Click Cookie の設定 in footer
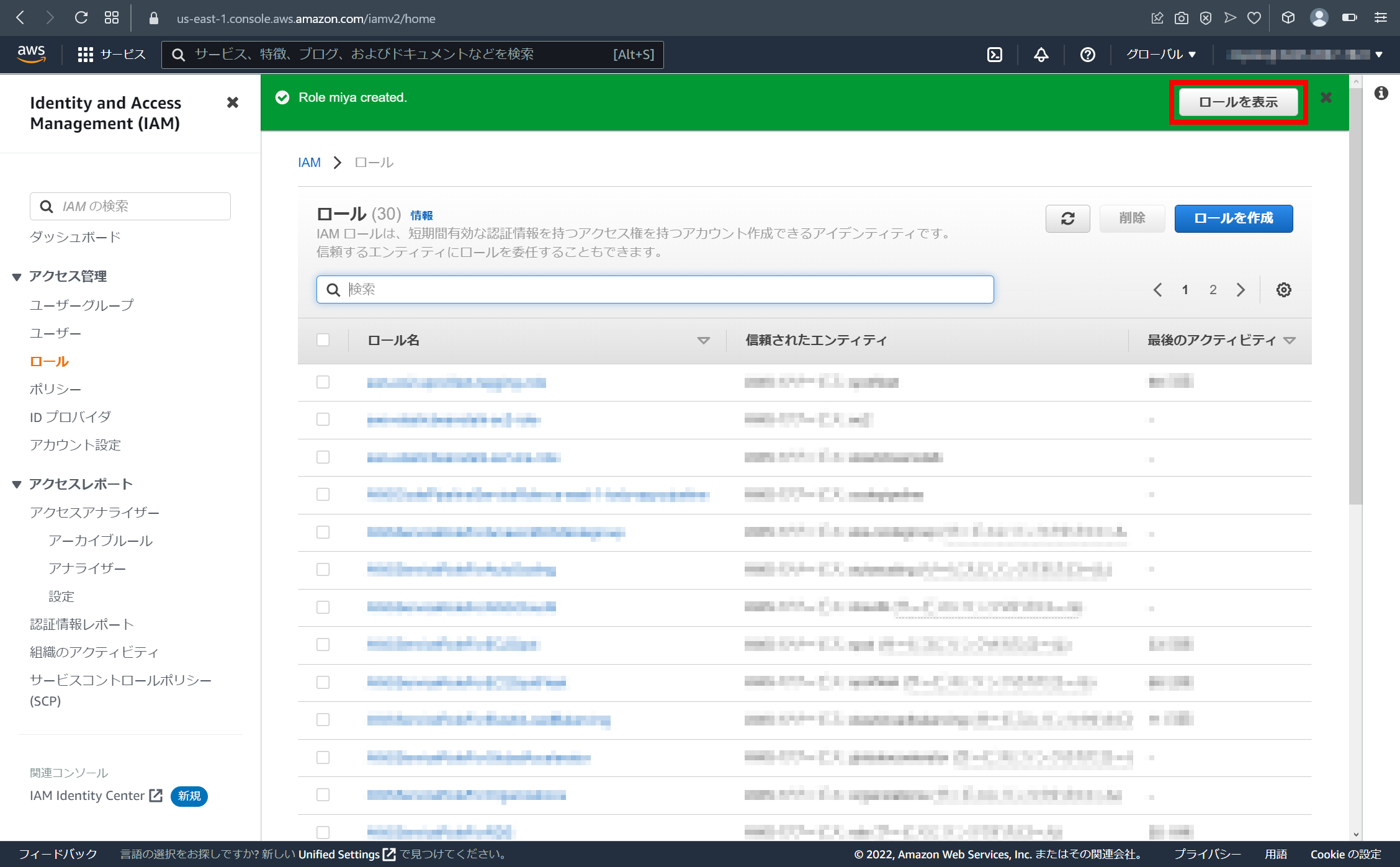The image size is (1400, 867). (x=1345, y=855)
